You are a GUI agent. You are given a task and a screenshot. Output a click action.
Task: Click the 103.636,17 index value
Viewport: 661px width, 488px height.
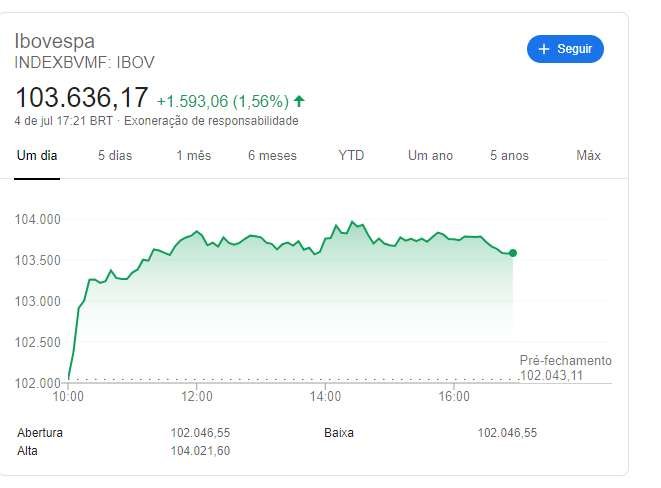click(x=81, y=98)
